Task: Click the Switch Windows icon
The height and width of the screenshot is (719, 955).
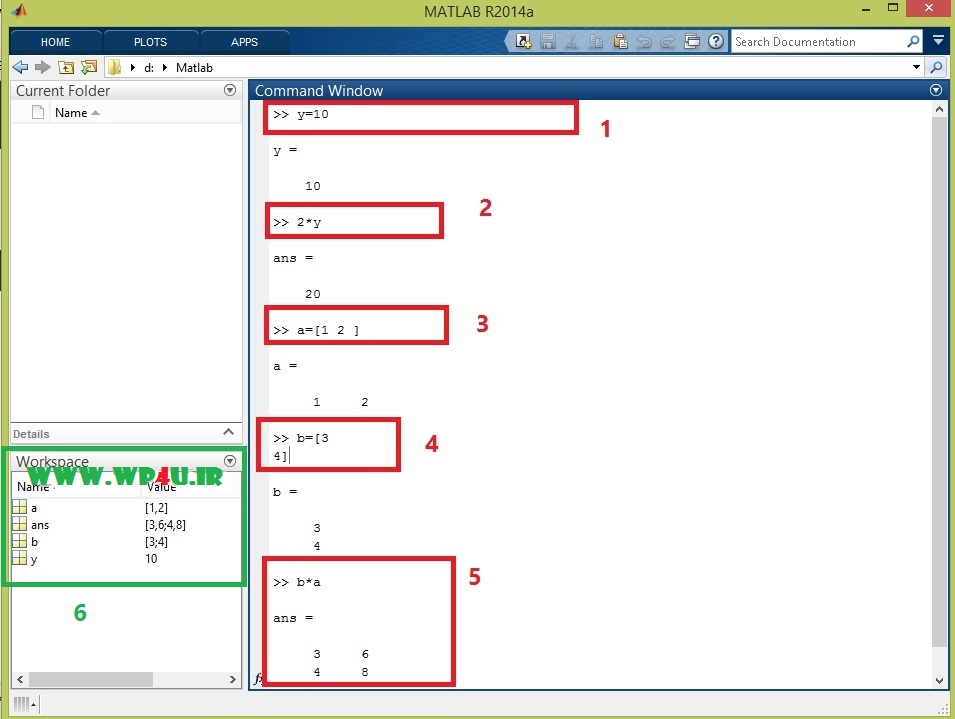Action: [692, 41]
